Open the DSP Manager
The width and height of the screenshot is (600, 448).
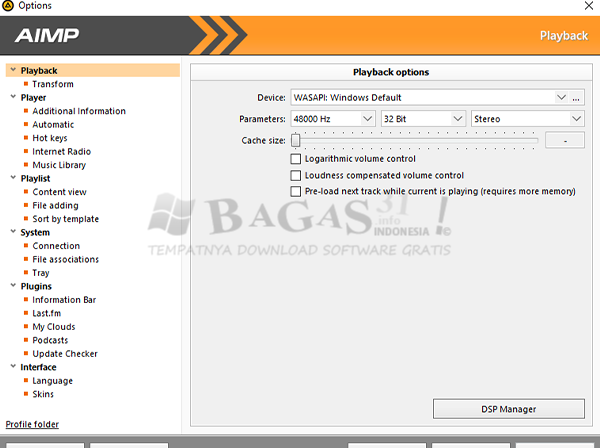(x=509, y=409)
